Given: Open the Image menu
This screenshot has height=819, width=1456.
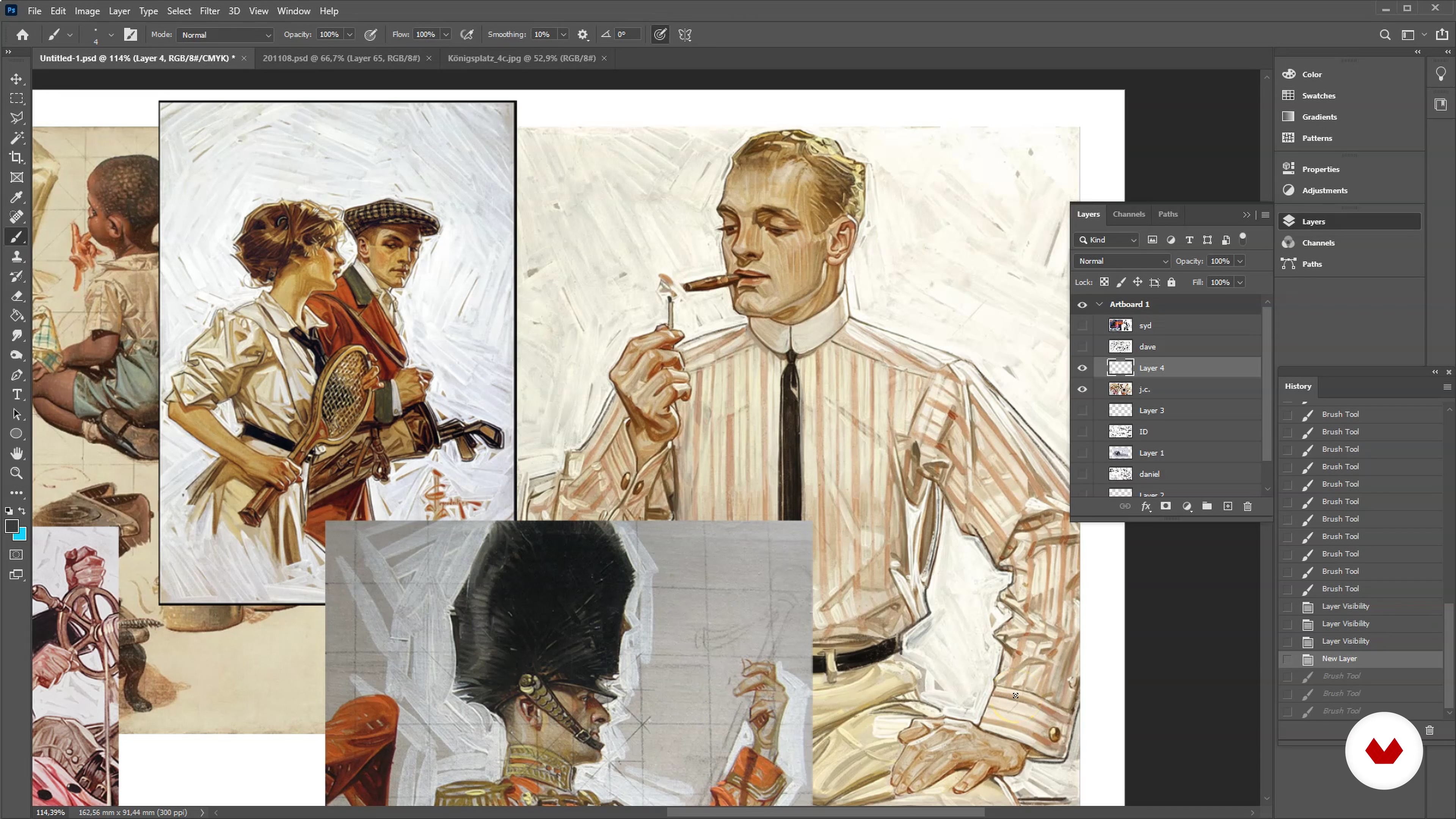Looking at the screenshot, I should pyautogui.click(x=87, y=11).
